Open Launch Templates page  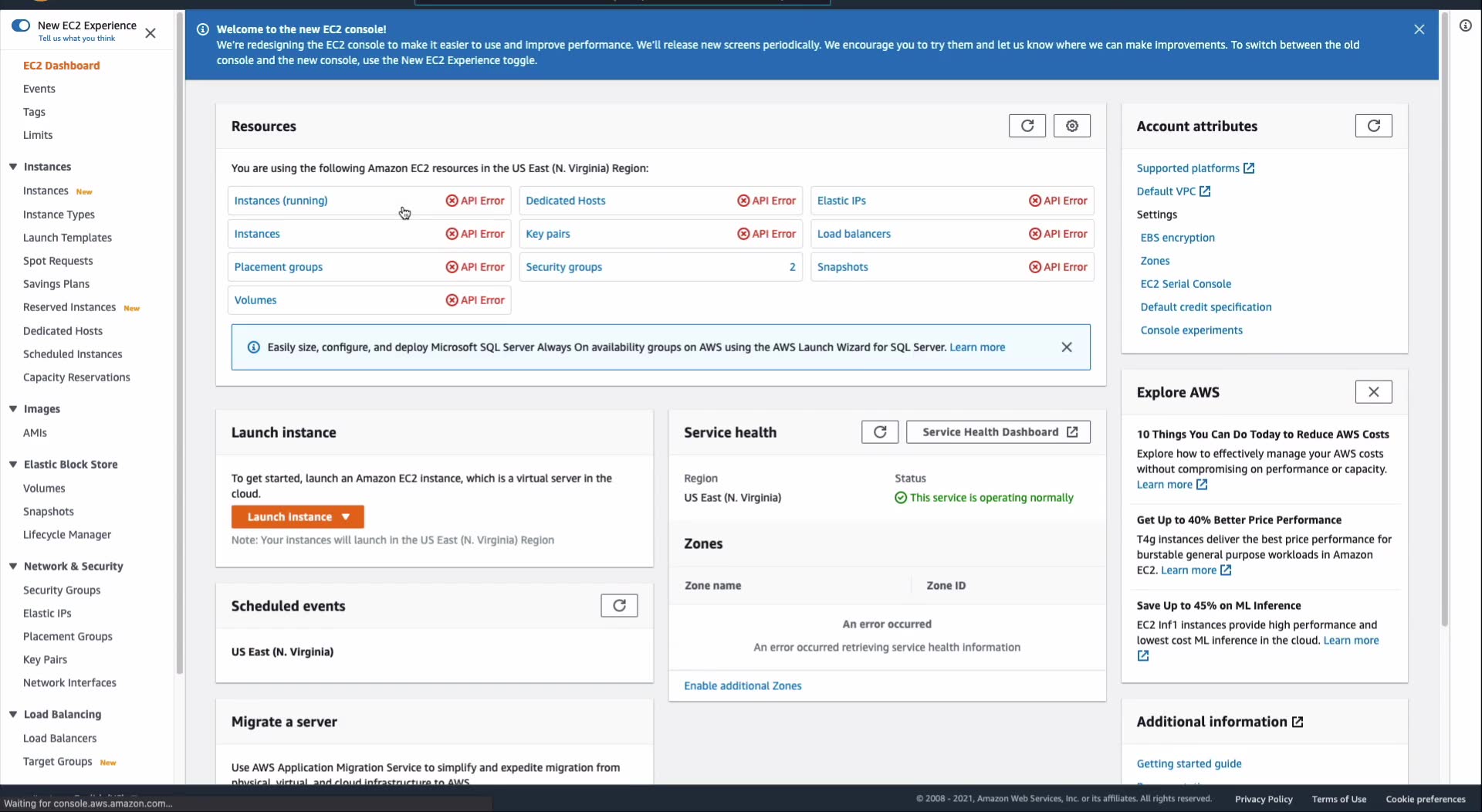(x=67, y=238)
